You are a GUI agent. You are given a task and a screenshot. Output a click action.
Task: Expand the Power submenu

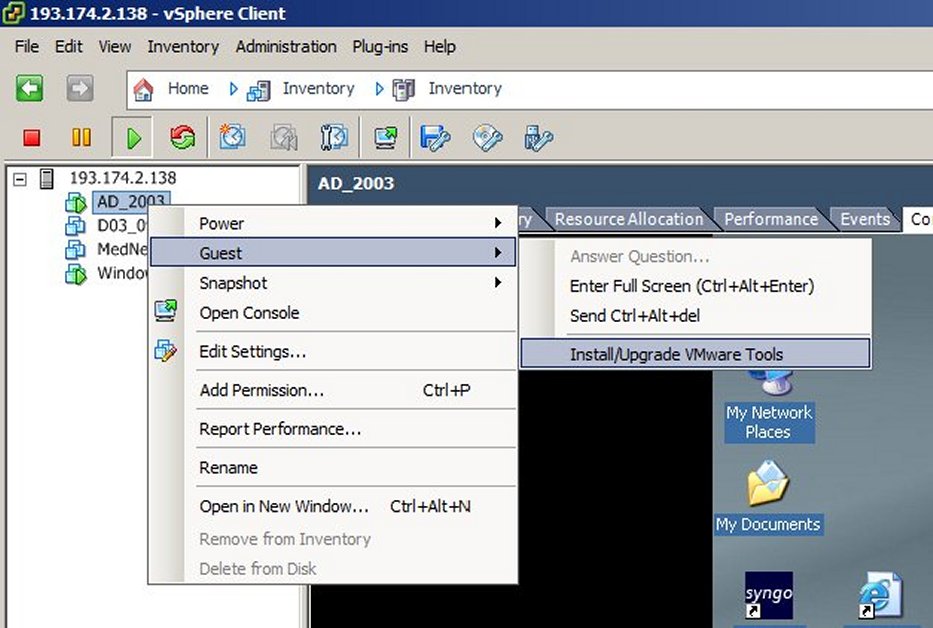pyautogui.click(x=333, y=223)
